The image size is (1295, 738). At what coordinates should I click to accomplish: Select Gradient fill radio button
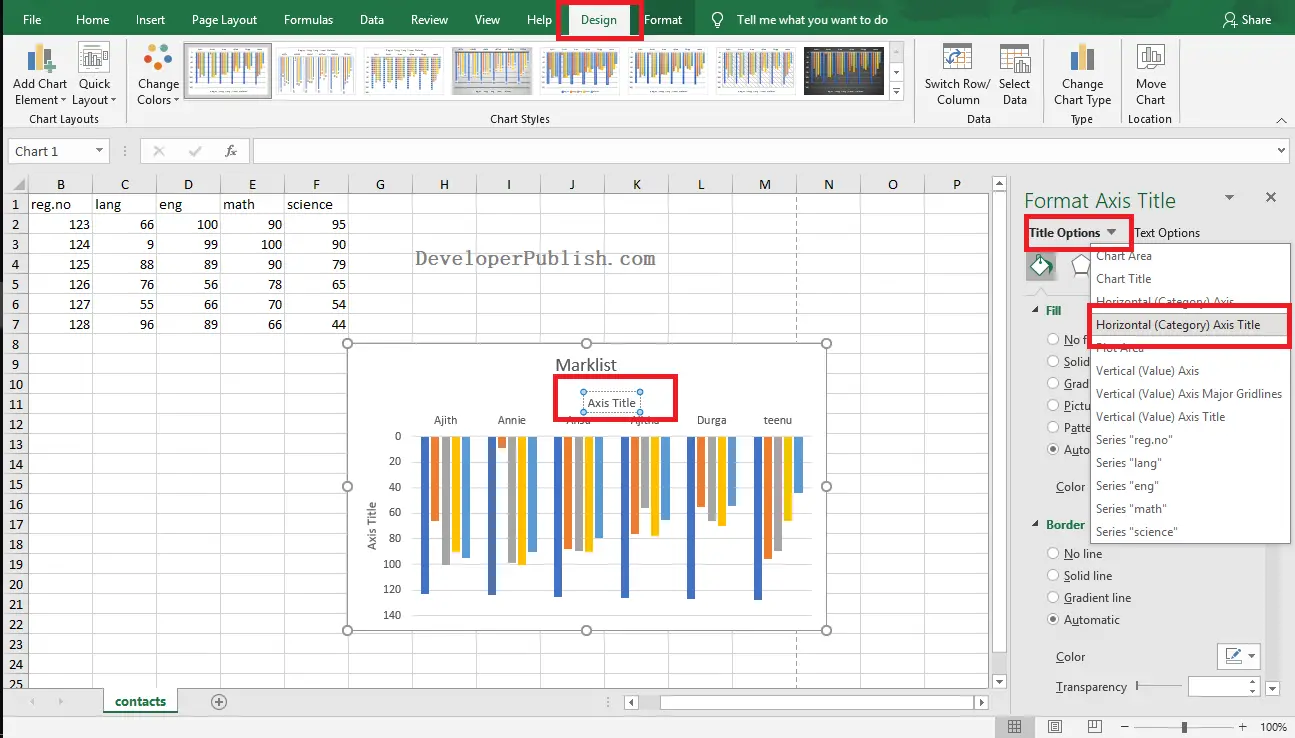pos(1052,384)
